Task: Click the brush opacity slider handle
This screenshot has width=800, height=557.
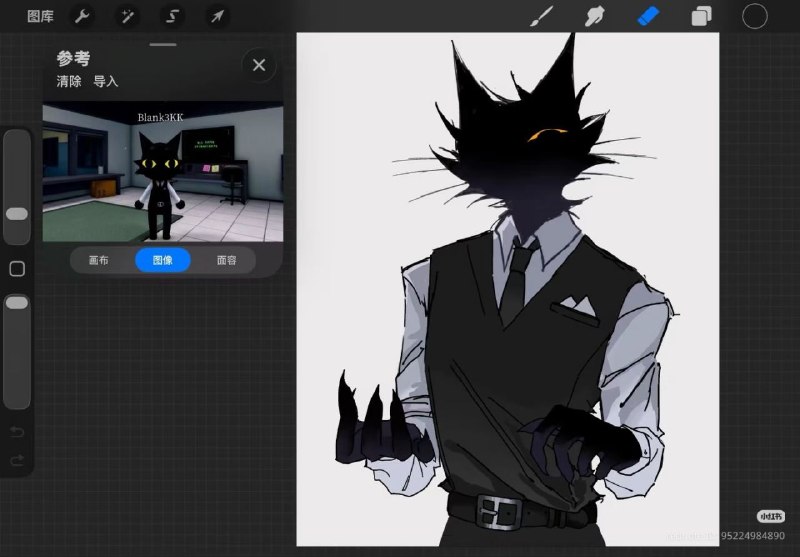Action: pyautogui.click(x=17, y=303)
